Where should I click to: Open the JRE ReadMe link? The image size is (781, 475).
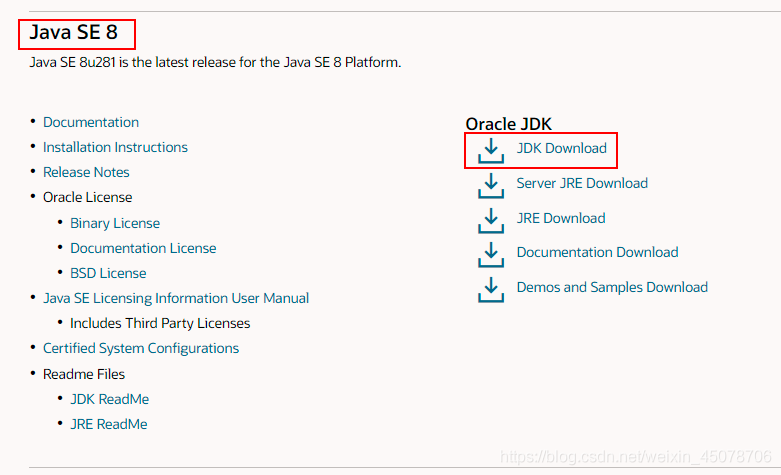click(x=109, y=424)
